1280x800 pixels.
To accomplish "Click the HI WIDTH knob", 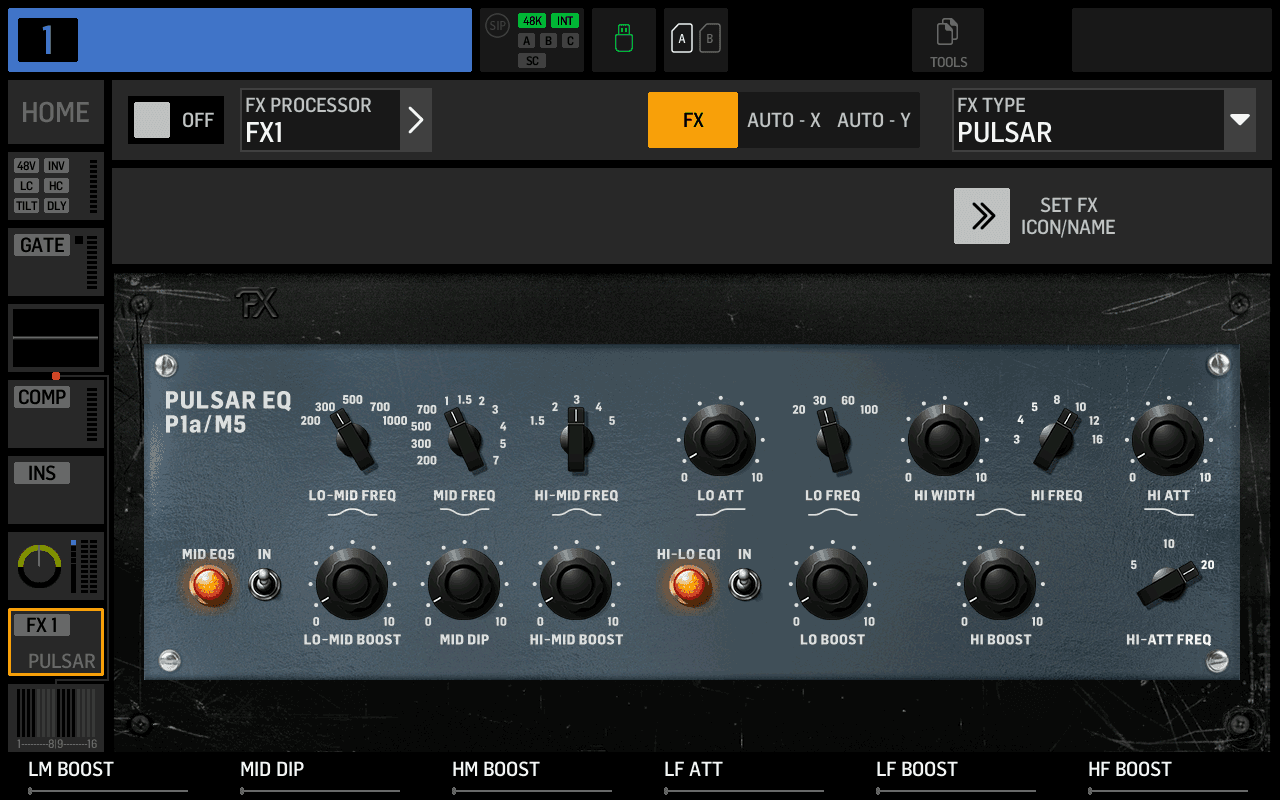I will 944,440.
